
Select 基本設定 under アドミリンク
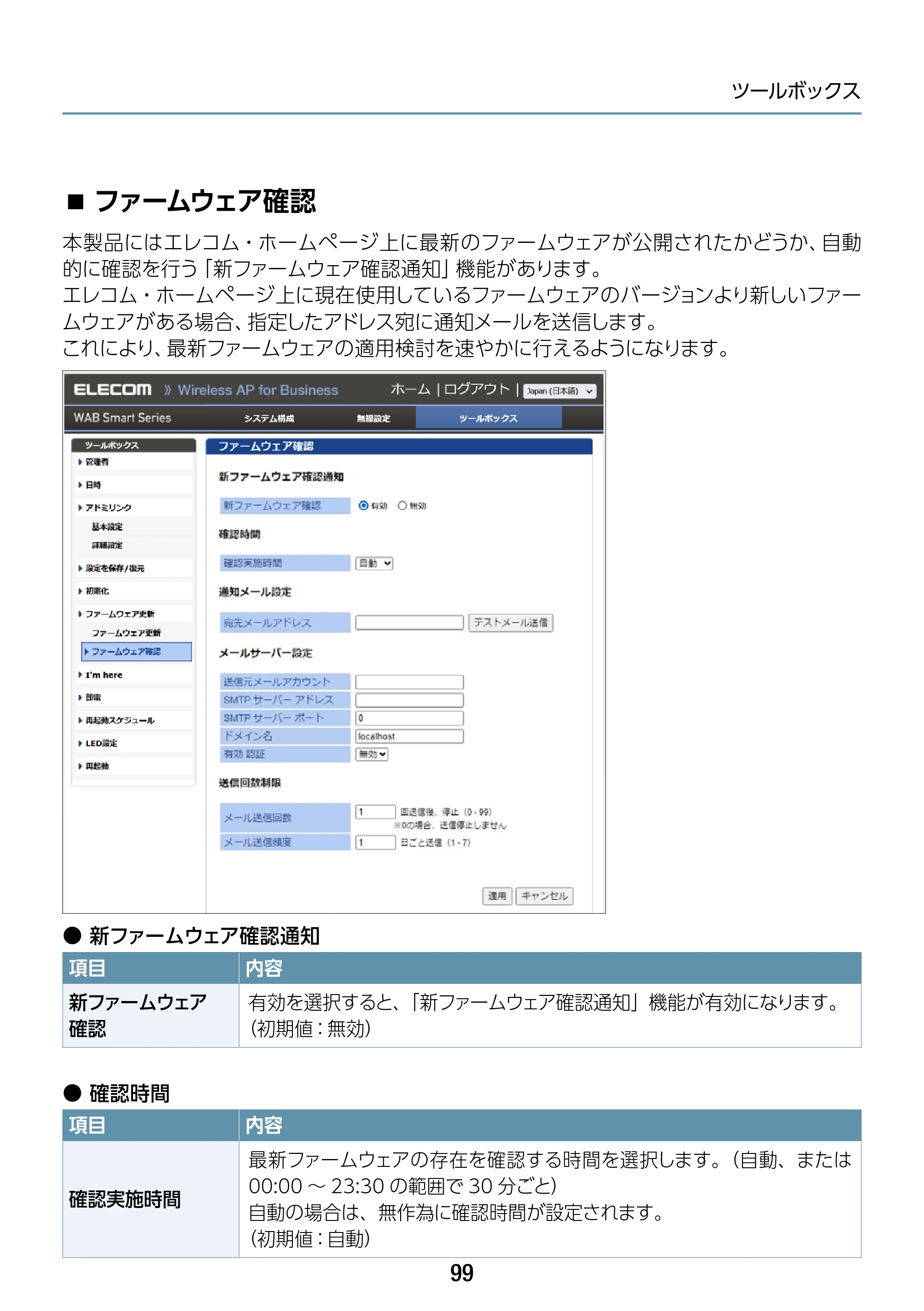107,527
